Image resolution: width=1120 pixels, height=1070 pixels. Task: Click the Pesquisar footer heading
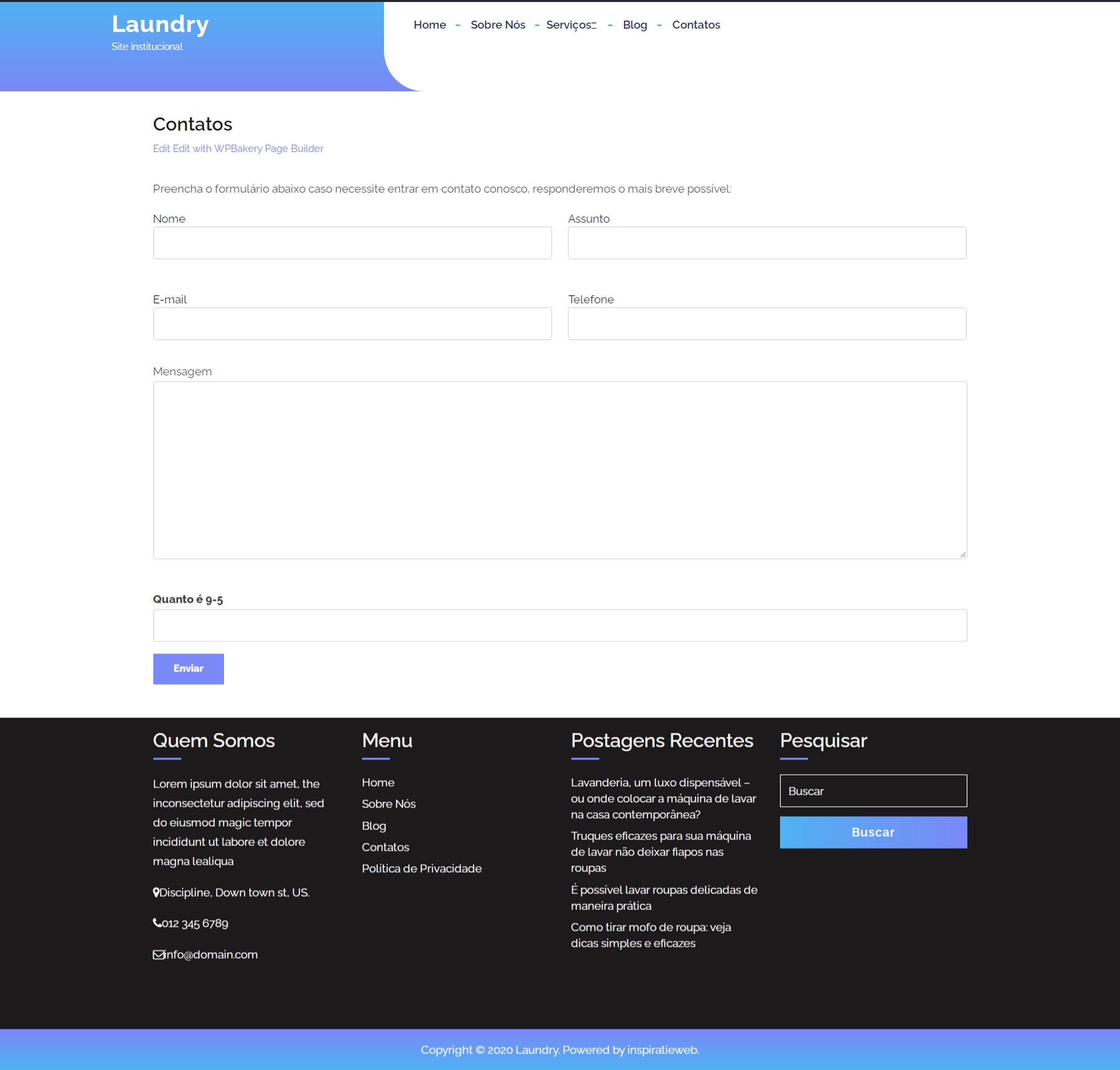[823, 740]
